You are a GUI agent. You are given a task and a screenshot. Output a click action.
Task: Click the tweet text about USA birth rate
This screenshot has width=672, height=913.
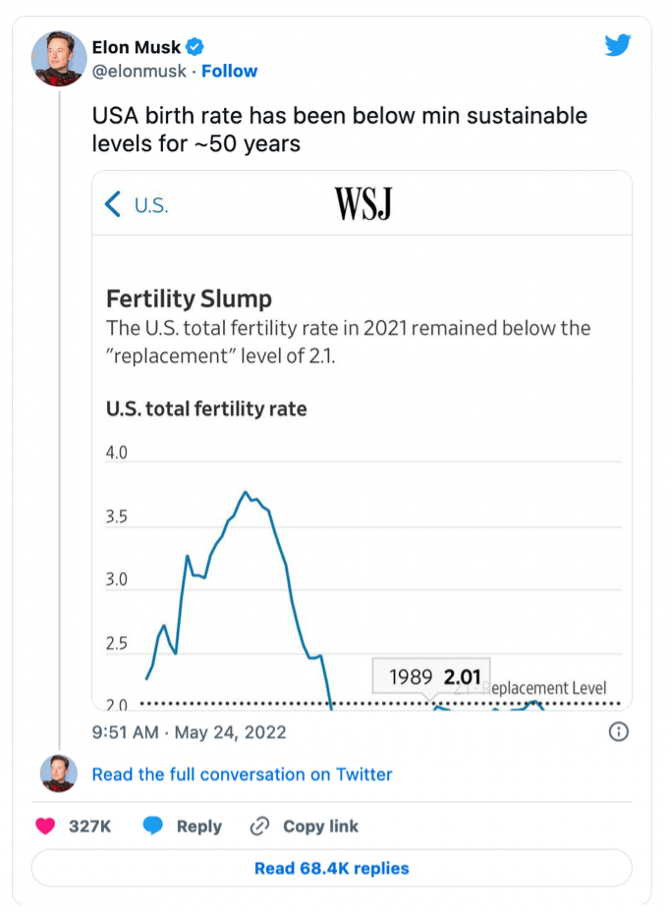(x=340, y=129)
